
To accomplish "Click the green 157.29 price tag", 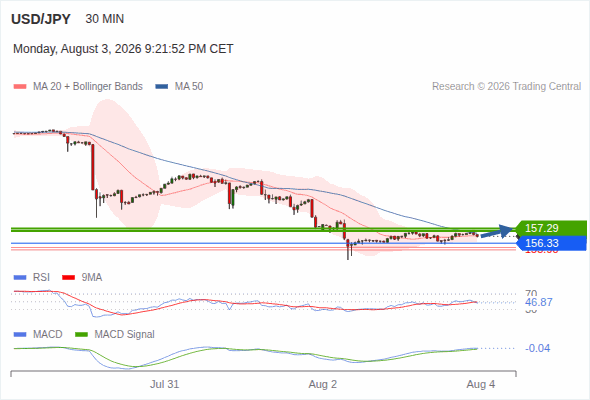I will pyautogui.click(x=551, y=228).
